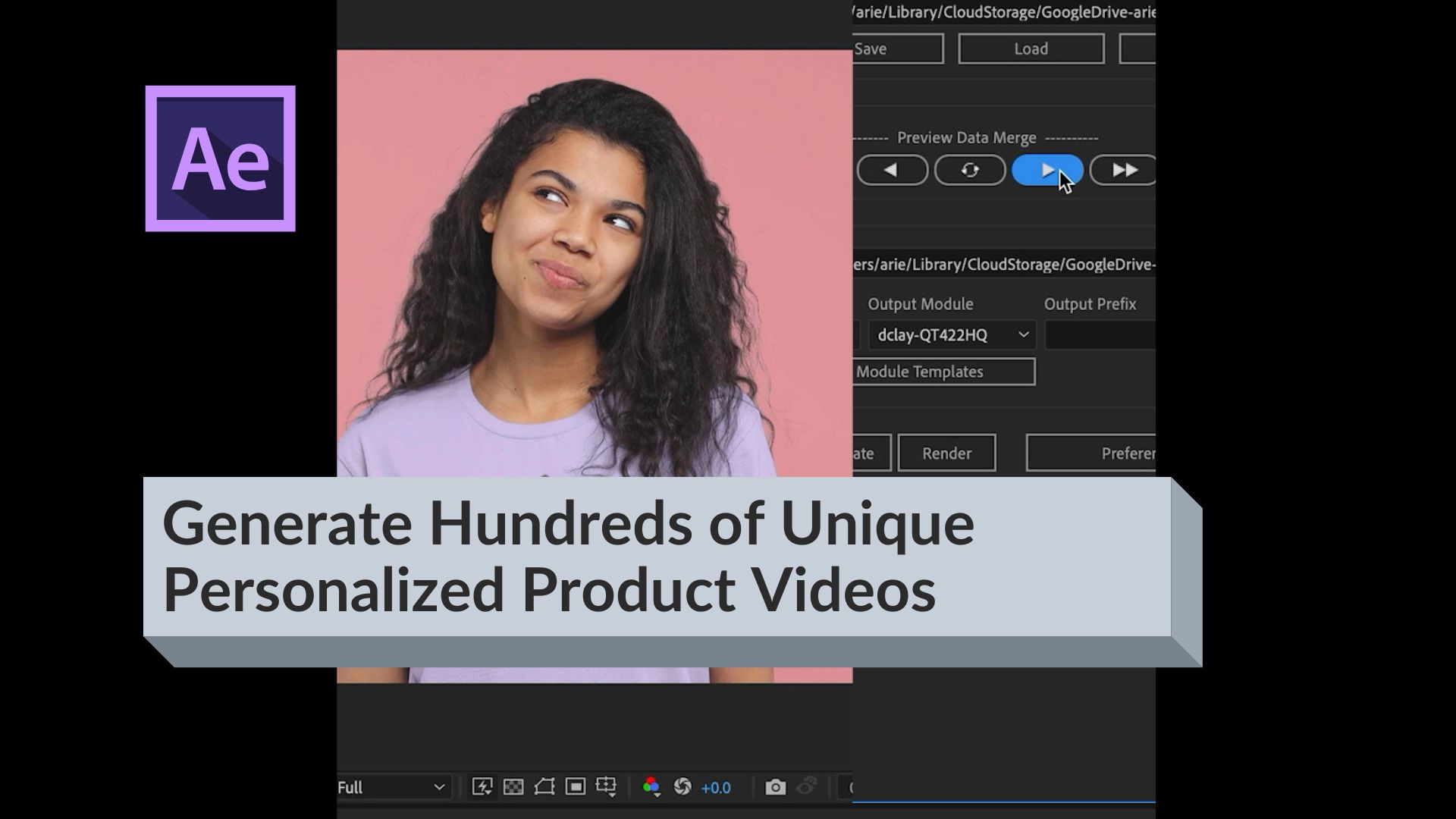Click the show snapshot eye icon

[807, 786]
